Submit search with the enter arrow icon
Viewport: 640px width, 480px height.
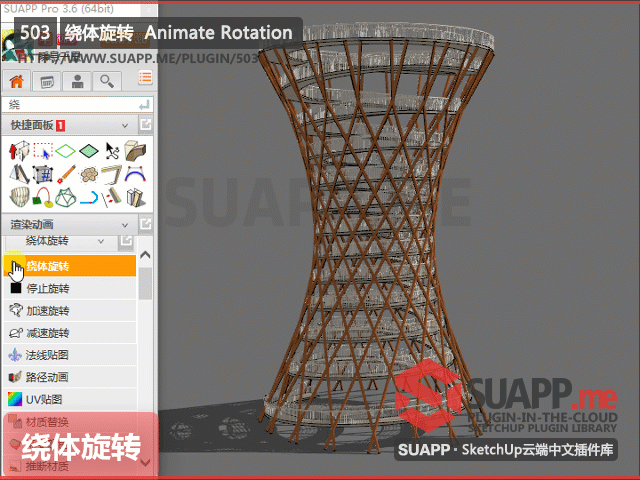[144, 105]
